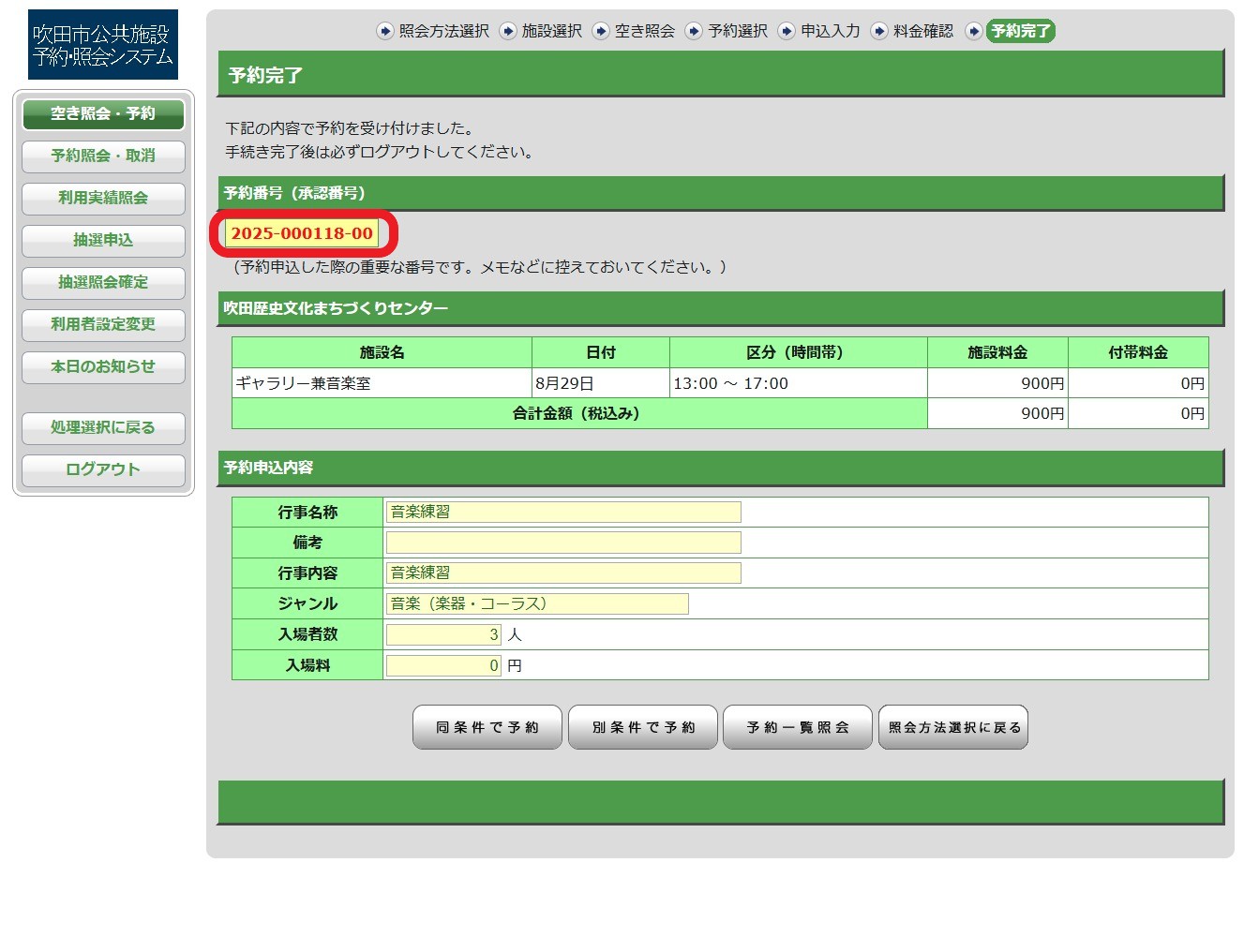Click the 別条件で予約 button
1244x952 pixels.
643,728
